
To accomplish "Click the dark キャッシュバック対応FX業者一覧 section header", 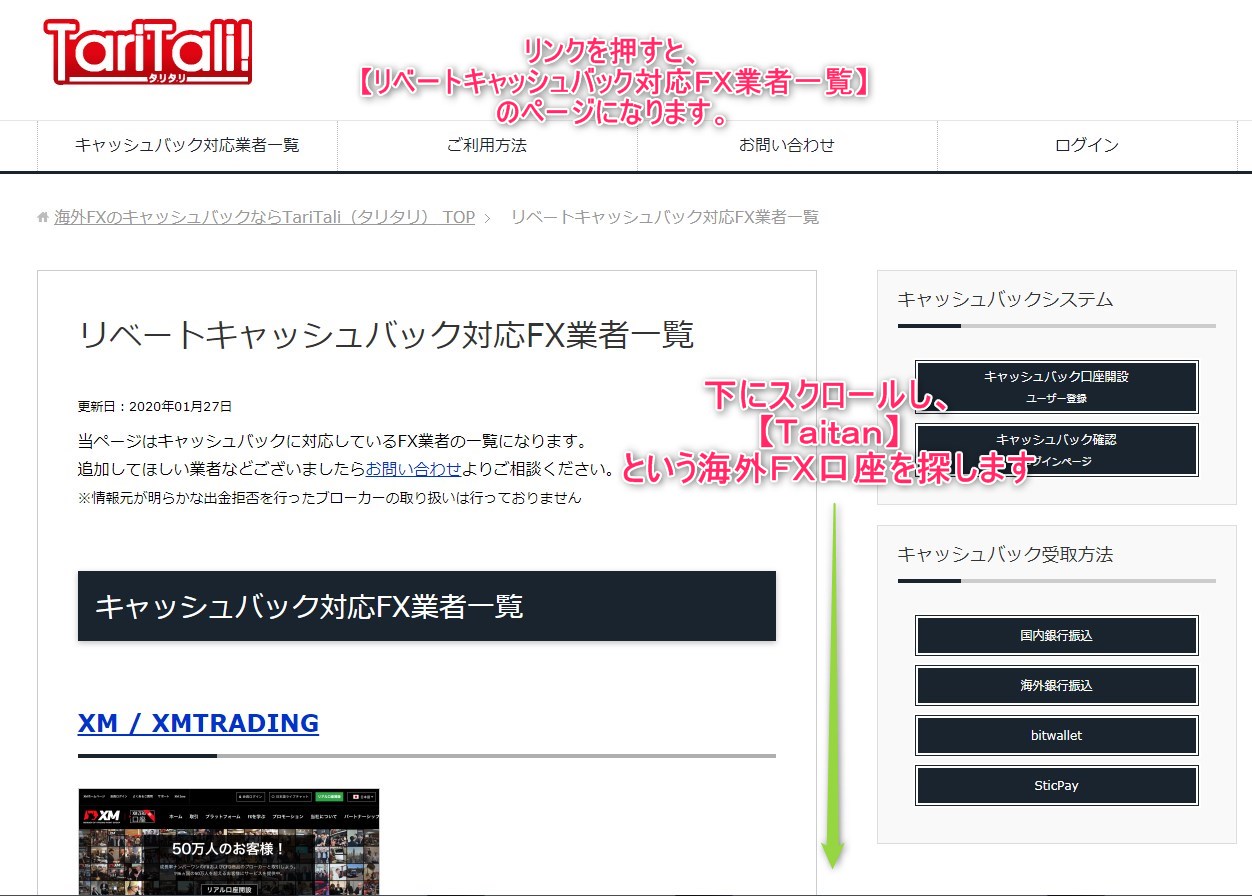I will tap(427, 606).
